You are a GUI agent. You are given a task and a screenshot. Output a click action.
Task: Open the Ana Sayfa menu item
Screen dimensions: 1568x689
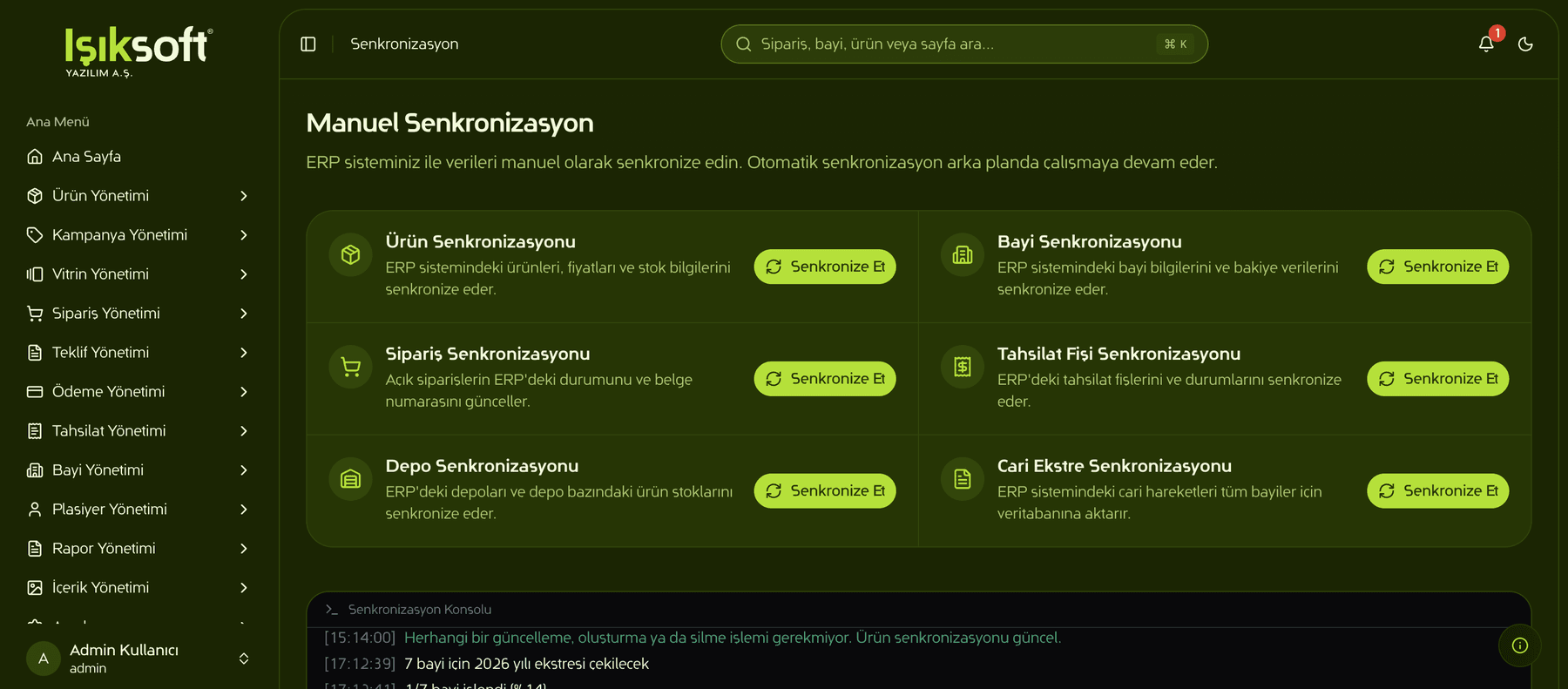click(x=139, y=157)
